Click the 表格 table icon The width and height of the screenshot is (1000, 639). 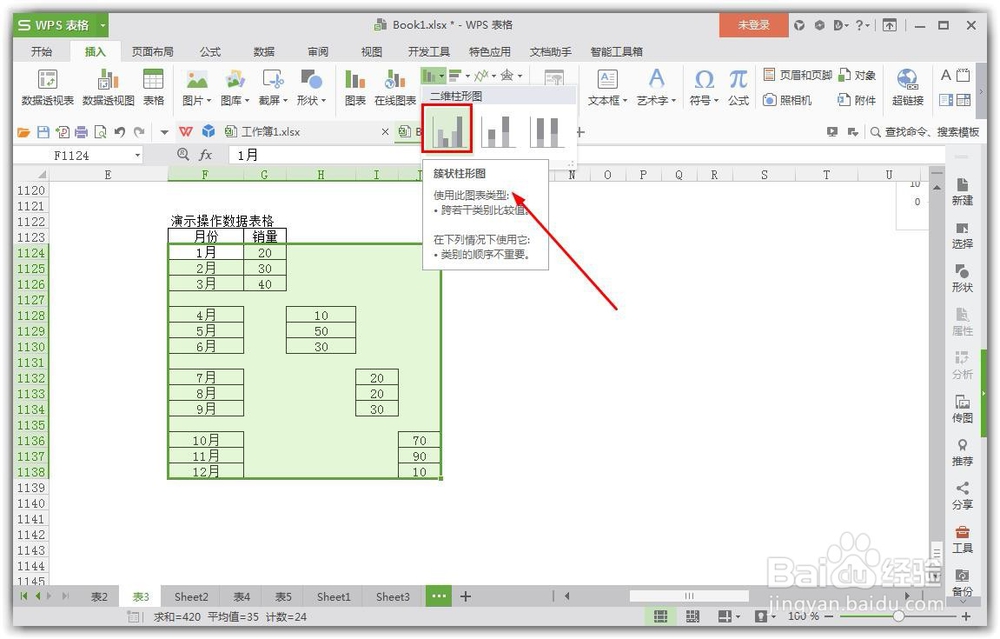pyautogui.click(x=153, y=87)
